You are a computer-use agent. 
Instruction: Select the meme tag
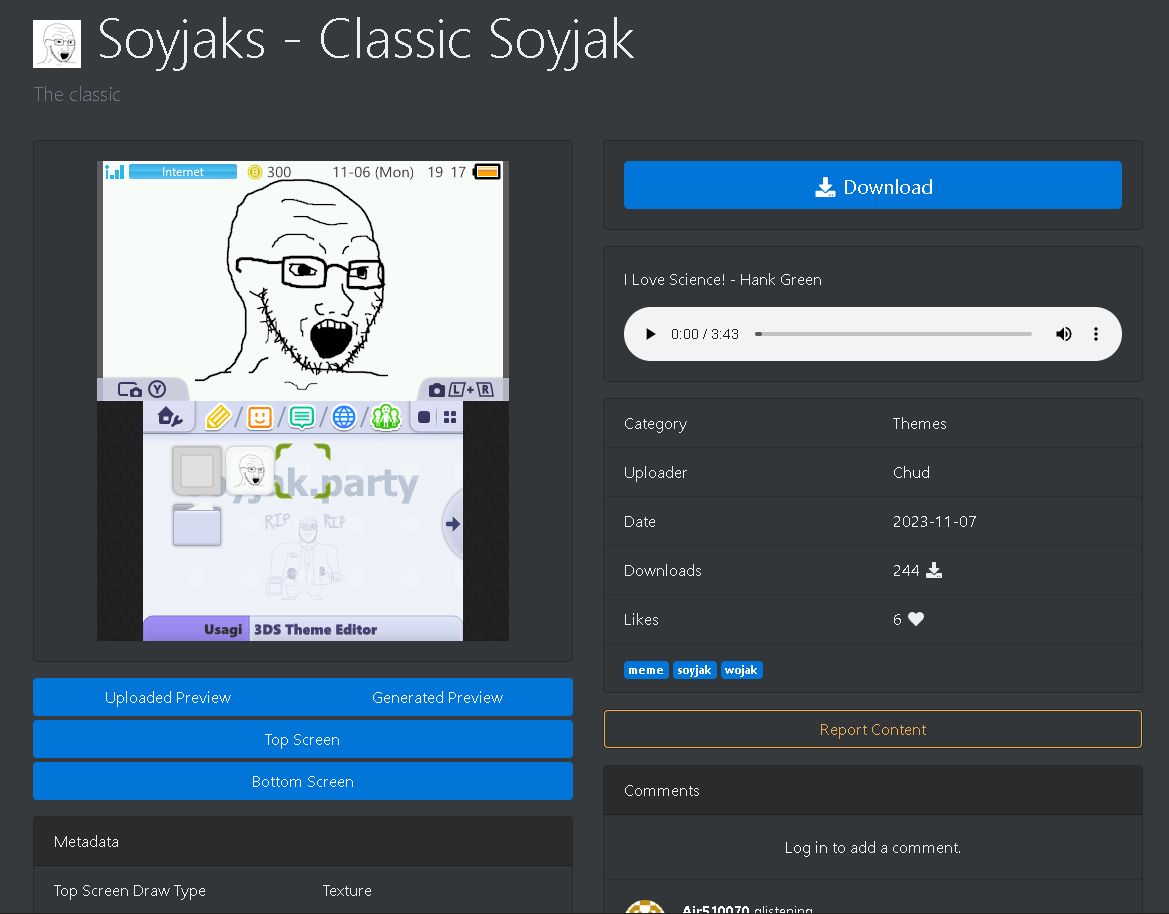[x=646, y=670]
